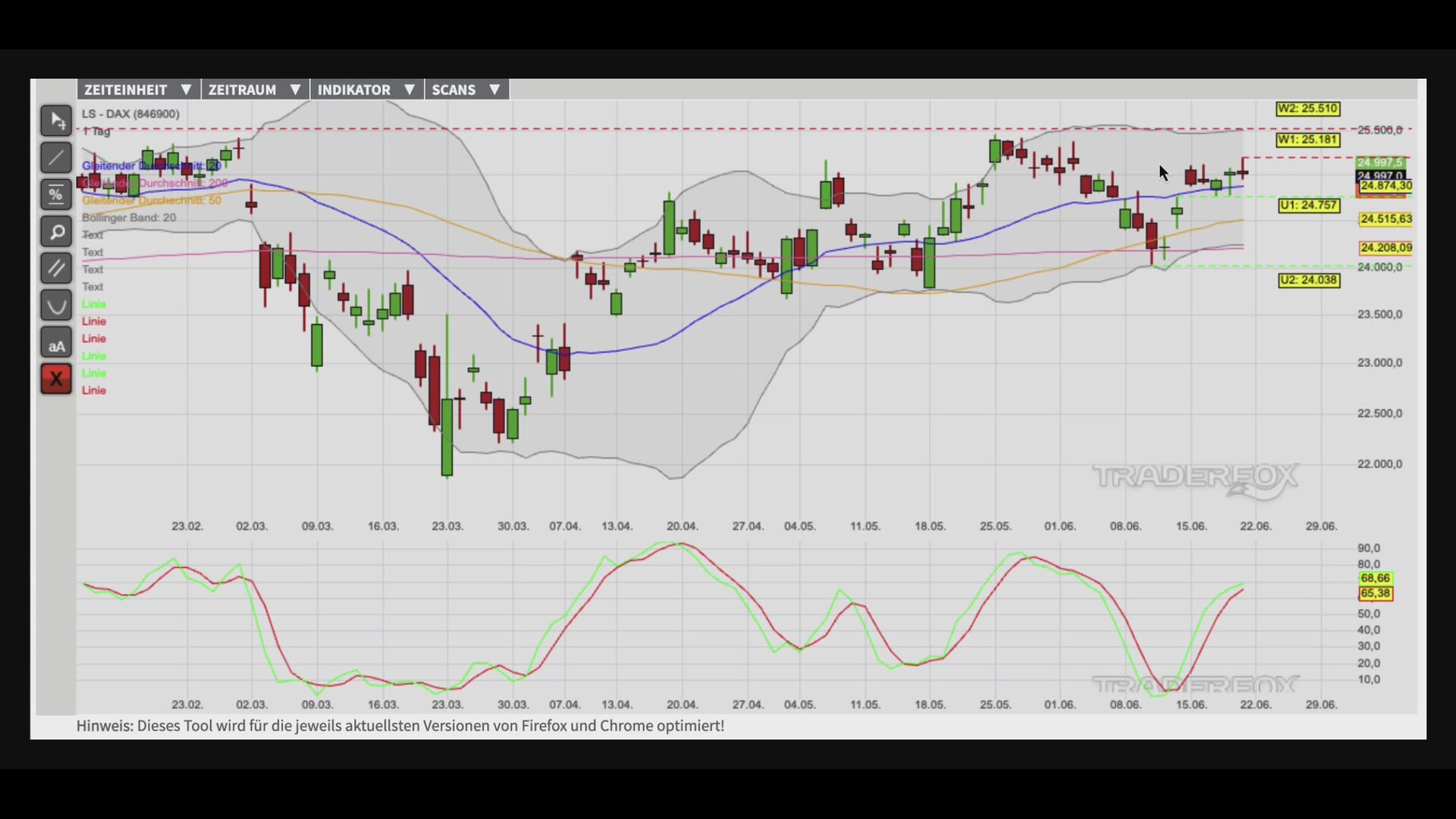Open the INDIKATOR dropdown
This screenshot has height=819, width=1456.
pos(366,89)
